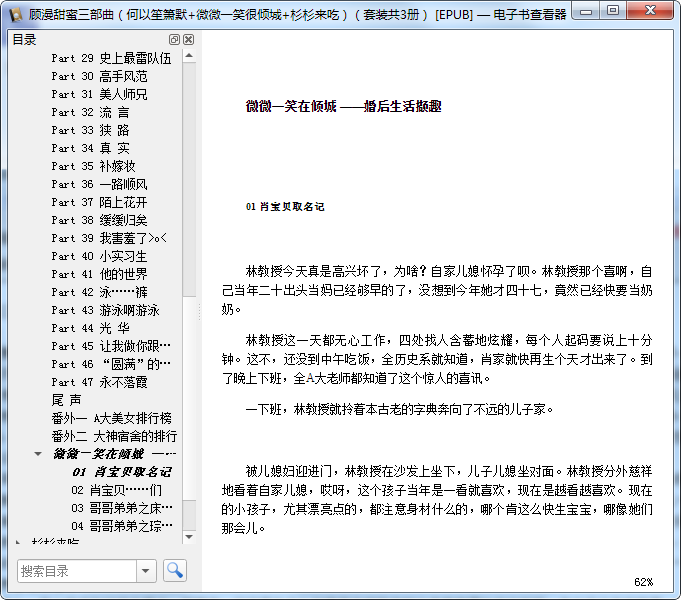Select Part 41 他的世界
This screenshot has width=681, height=600.
point(99,274)
